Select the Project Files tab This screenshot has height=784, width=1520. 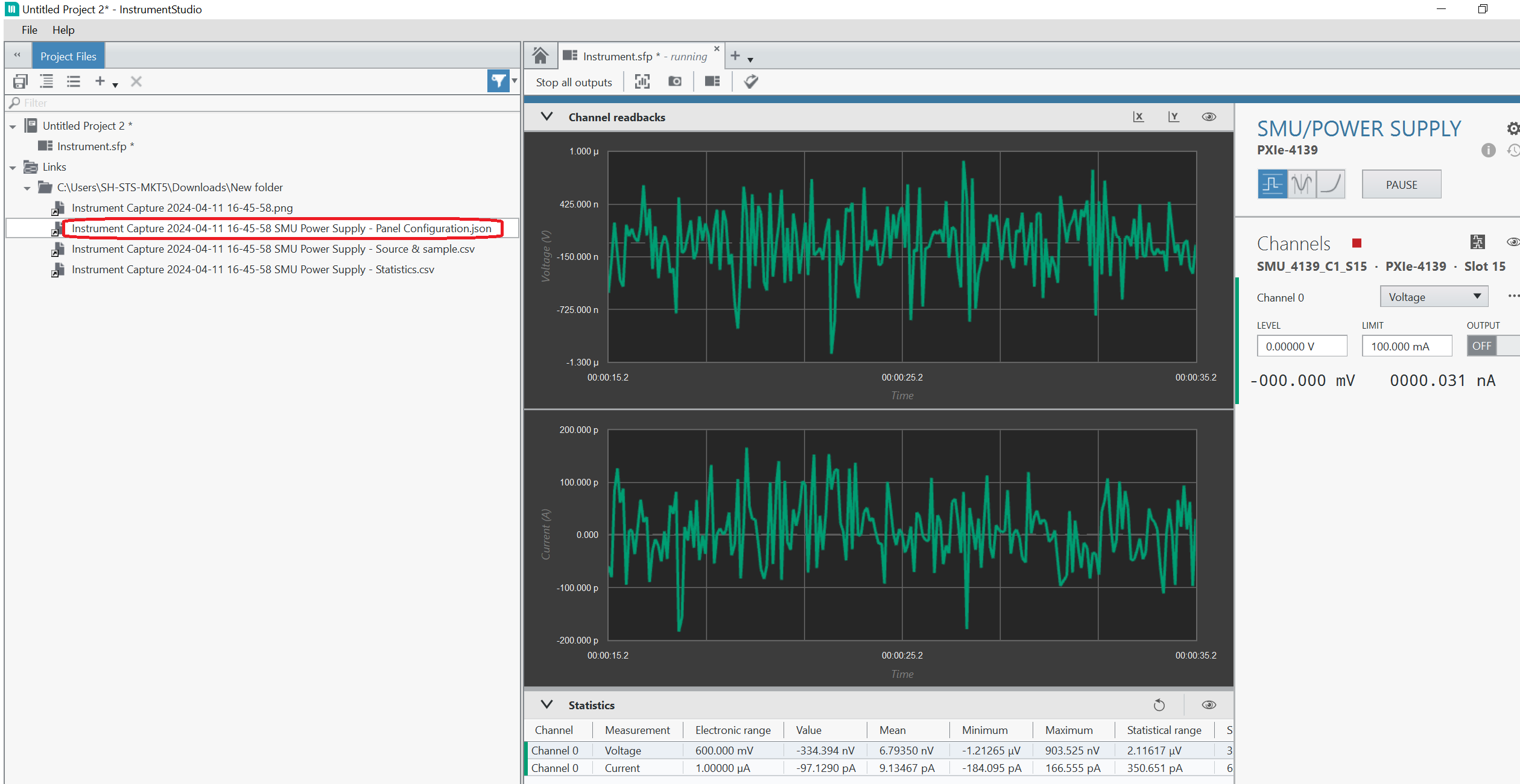(x=68, y=56)
